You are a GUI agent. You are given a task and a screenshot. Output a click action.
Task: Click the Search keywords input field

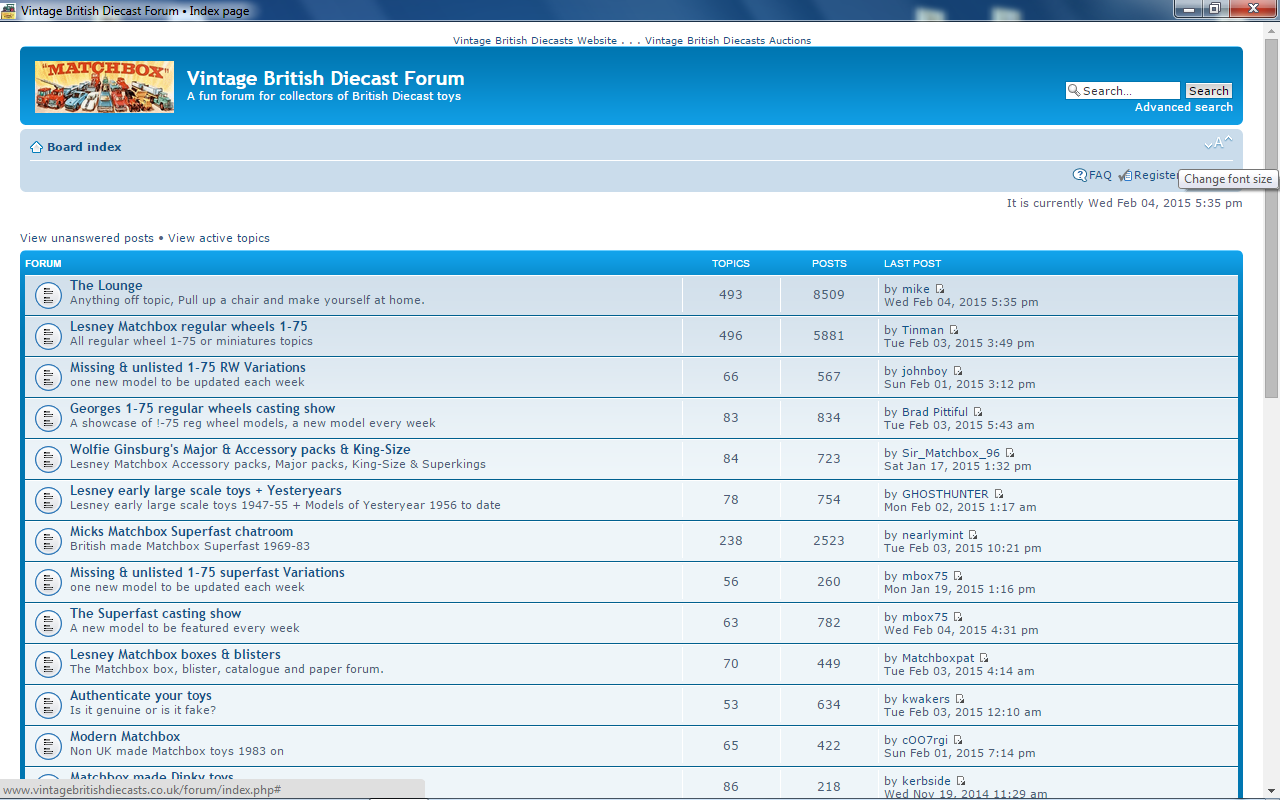(x=1123, y=91)
